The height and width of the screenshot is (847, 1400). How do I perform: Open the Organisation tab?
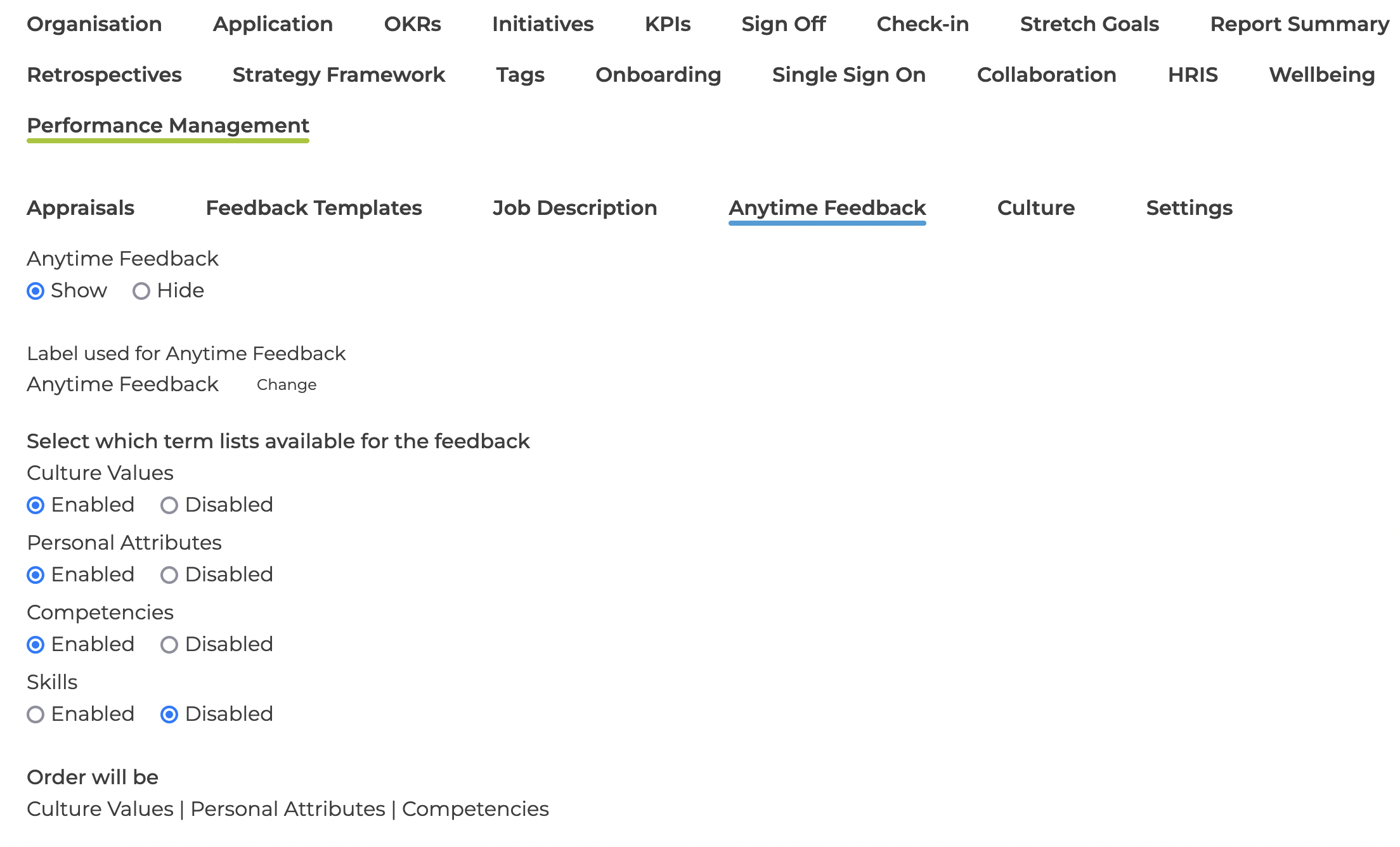coord(94,24)
